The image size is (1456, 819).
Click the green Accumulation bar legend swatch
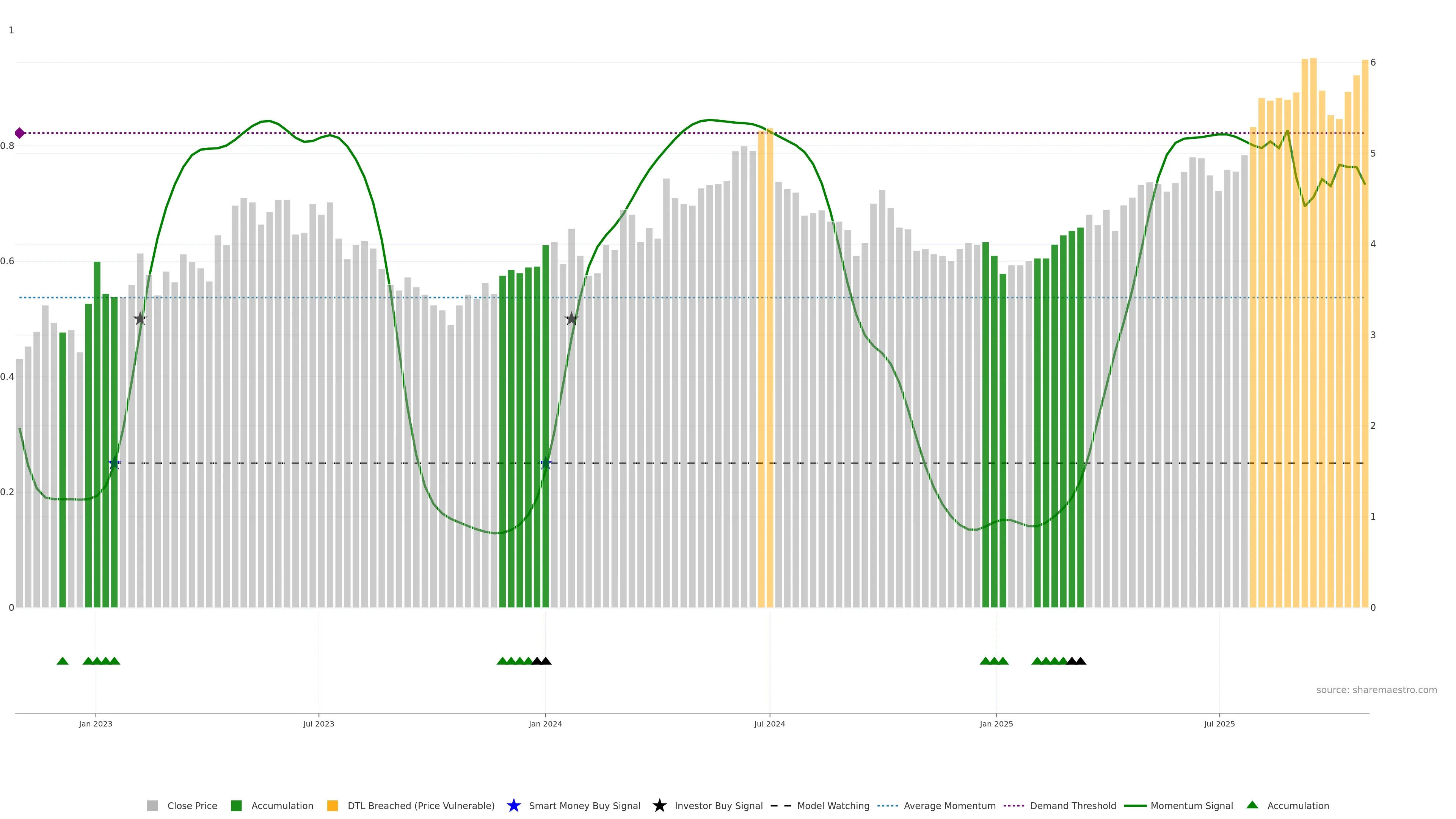click(x=236, y=806)
